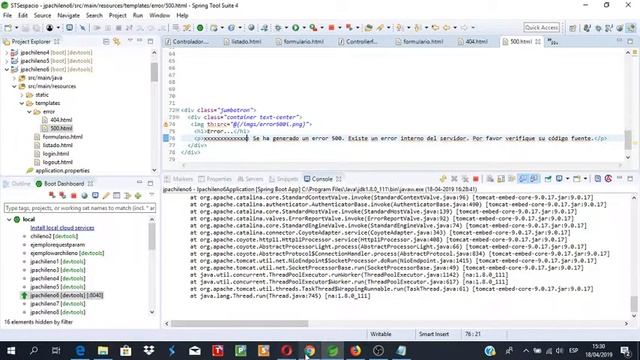The width and height of the screenshot is (640, 360).
Task: Click the Project Explorer vertical scrollbar thumb
Action: 154,72
